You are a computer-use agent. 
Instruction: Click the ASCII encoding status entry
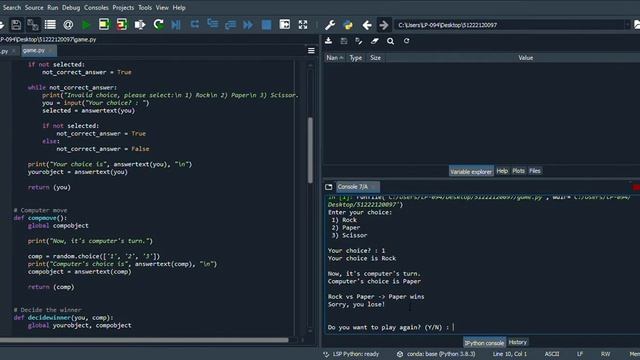tap(552, 354)
